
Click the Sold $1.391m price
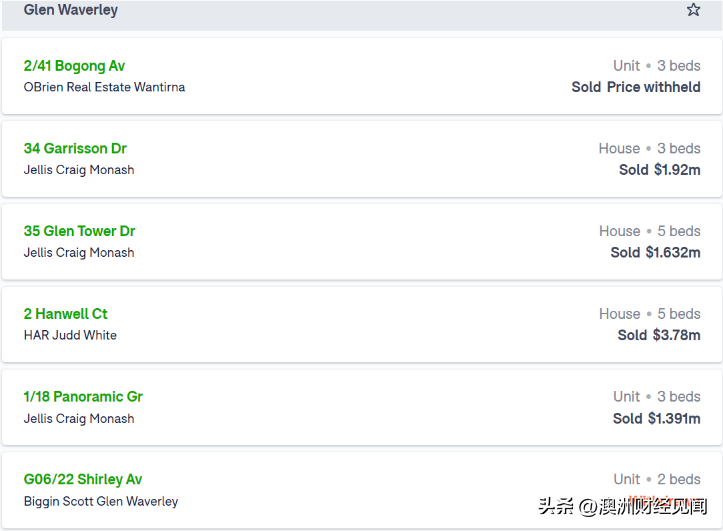tap(657, 419)
